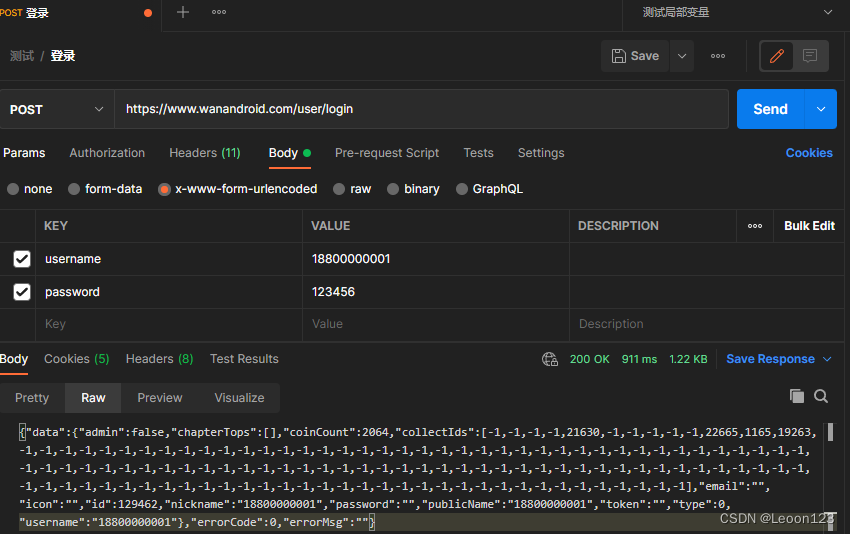Send the POST request
The height and width of the screenshot is (534, 850).
tap(770, 109)
